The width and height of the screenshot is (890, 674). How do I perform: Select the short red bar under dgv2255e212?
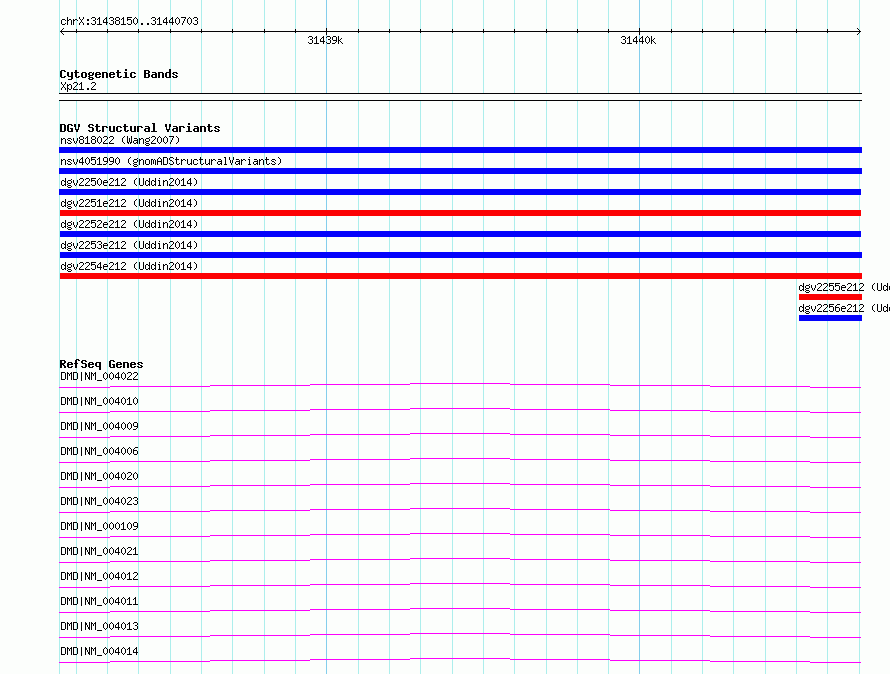830,297
